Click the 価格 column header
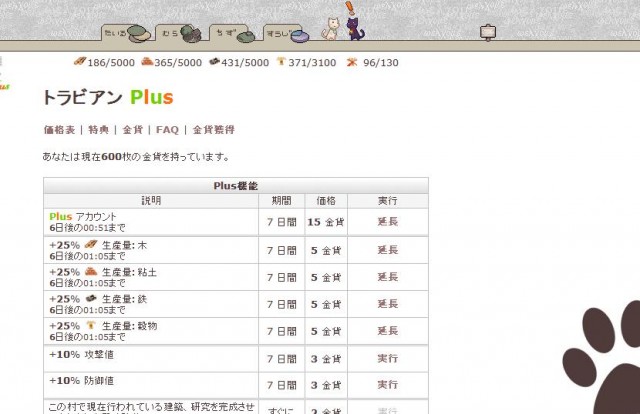 (326, 200)
